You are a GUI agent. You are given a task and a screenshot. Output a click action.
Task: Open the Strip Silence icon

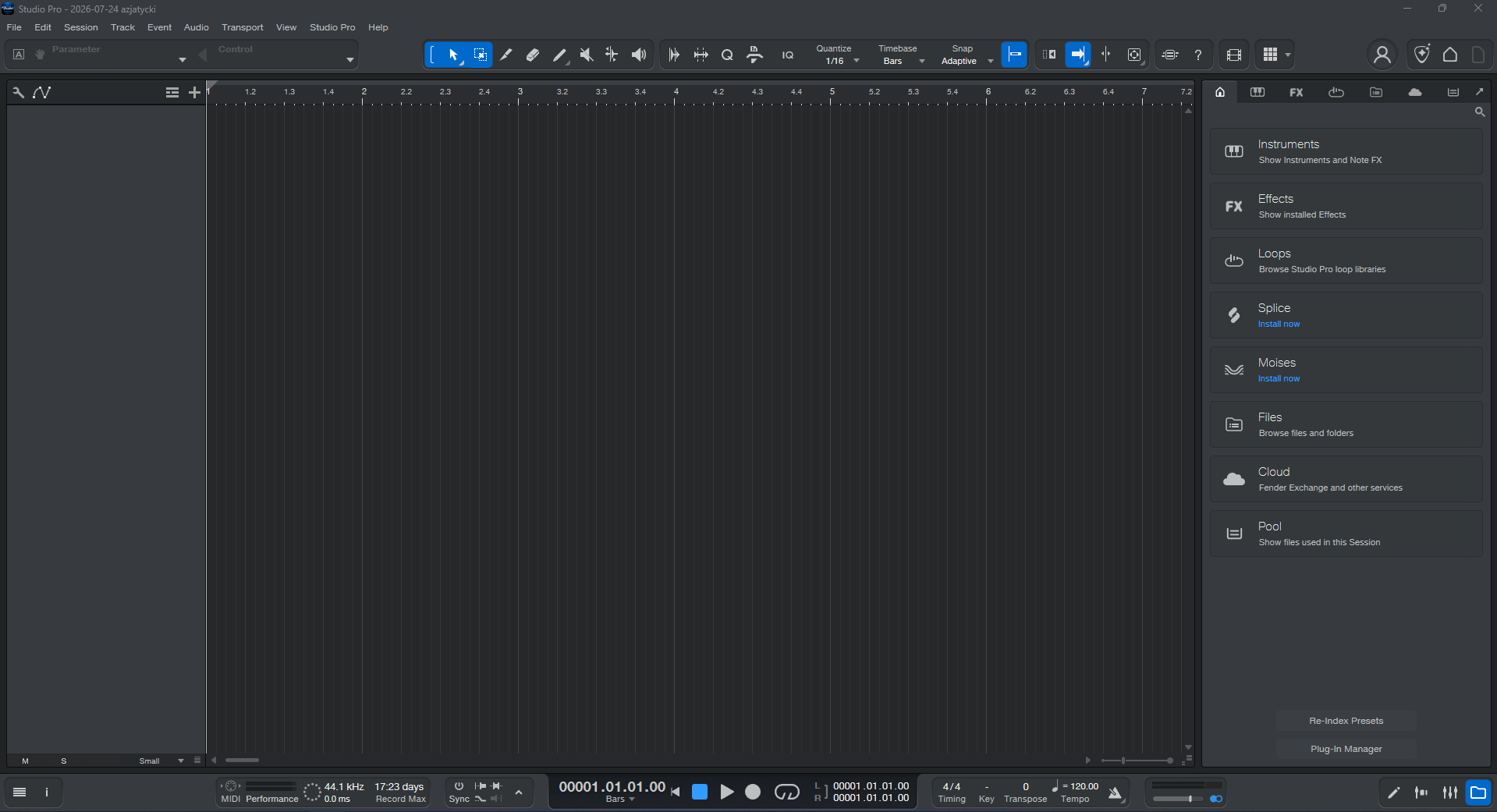click(701, 55)
